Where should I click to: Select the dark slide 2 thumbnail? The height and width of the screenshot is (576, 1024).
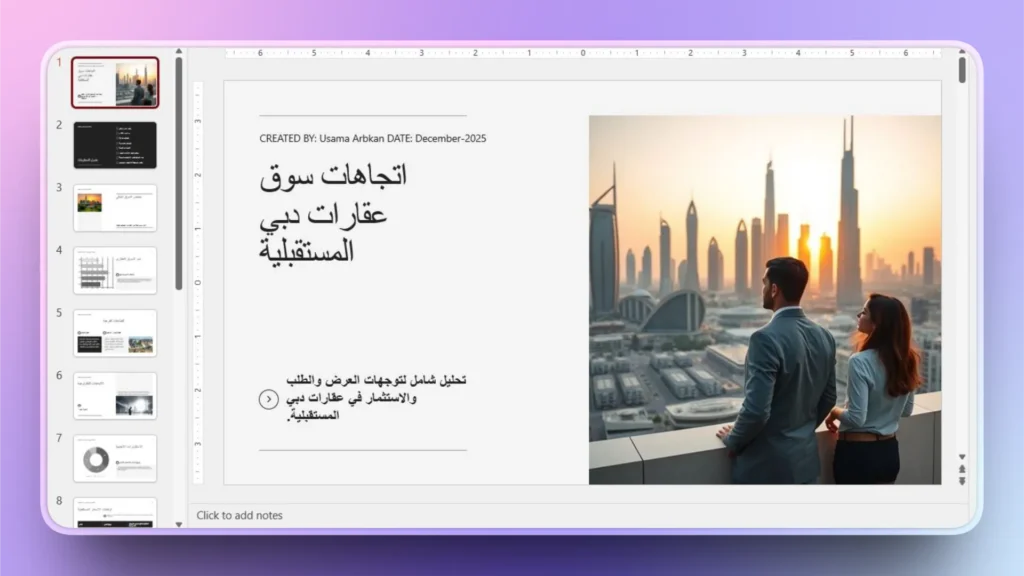[114, 144]
